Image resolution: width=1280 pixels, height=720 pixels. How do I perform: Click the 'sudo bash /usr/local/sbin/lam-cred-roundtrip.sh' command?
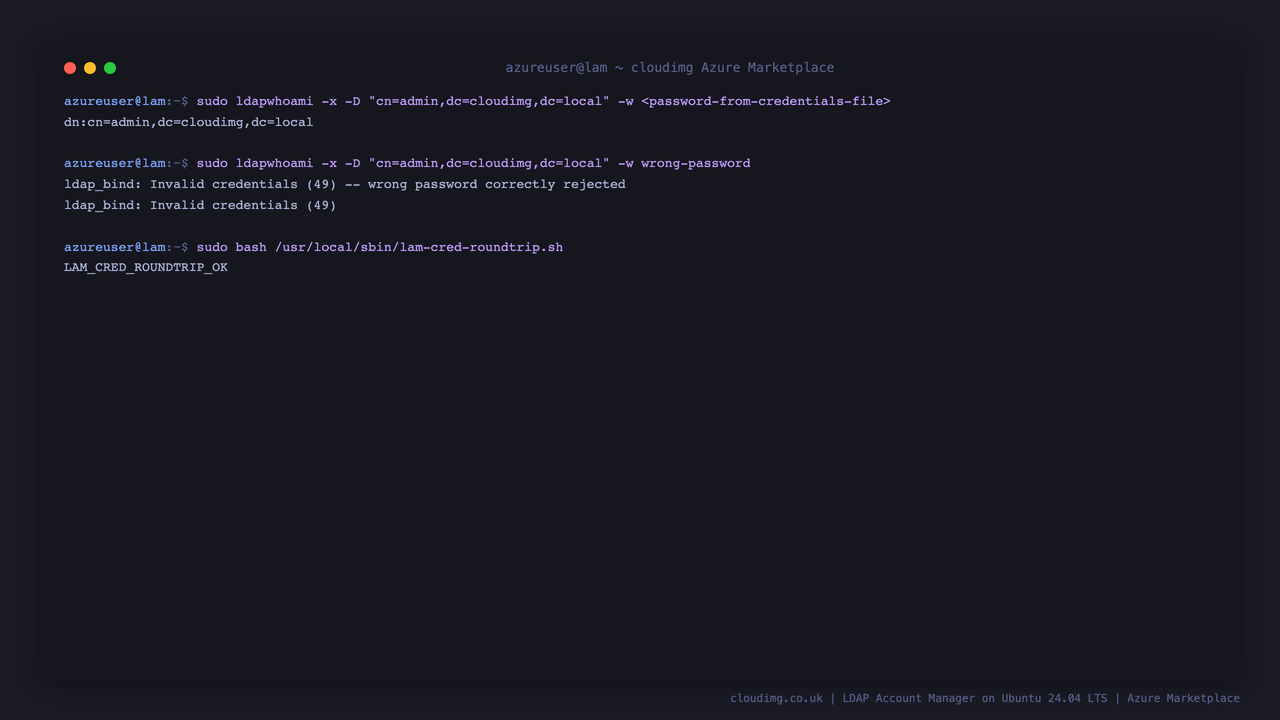(380, 247)
